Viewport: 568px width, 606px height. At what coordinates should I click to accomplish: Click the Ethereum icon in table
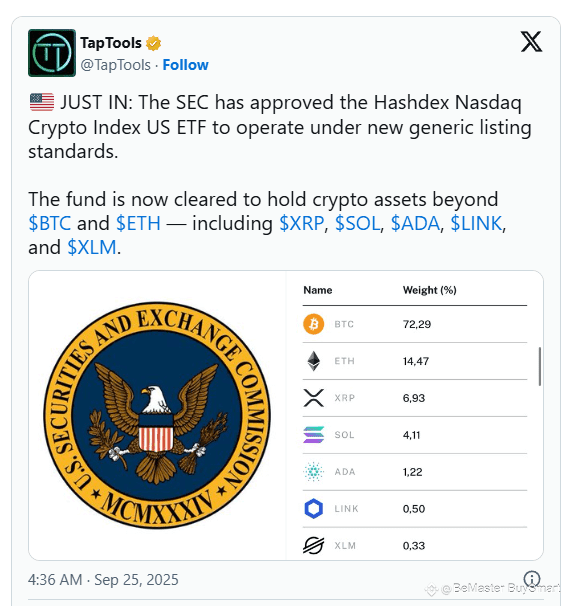[313, 361]
